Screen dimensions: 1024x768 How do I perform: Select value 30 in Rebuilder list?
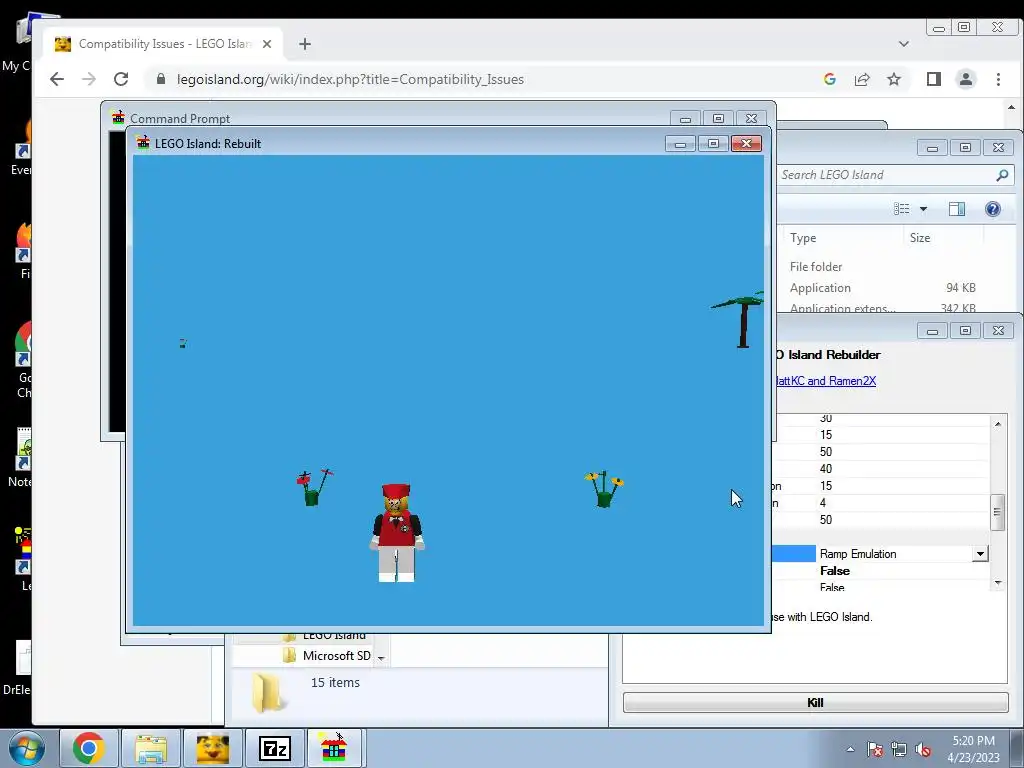pyautogui.click(x=826, y=418)
